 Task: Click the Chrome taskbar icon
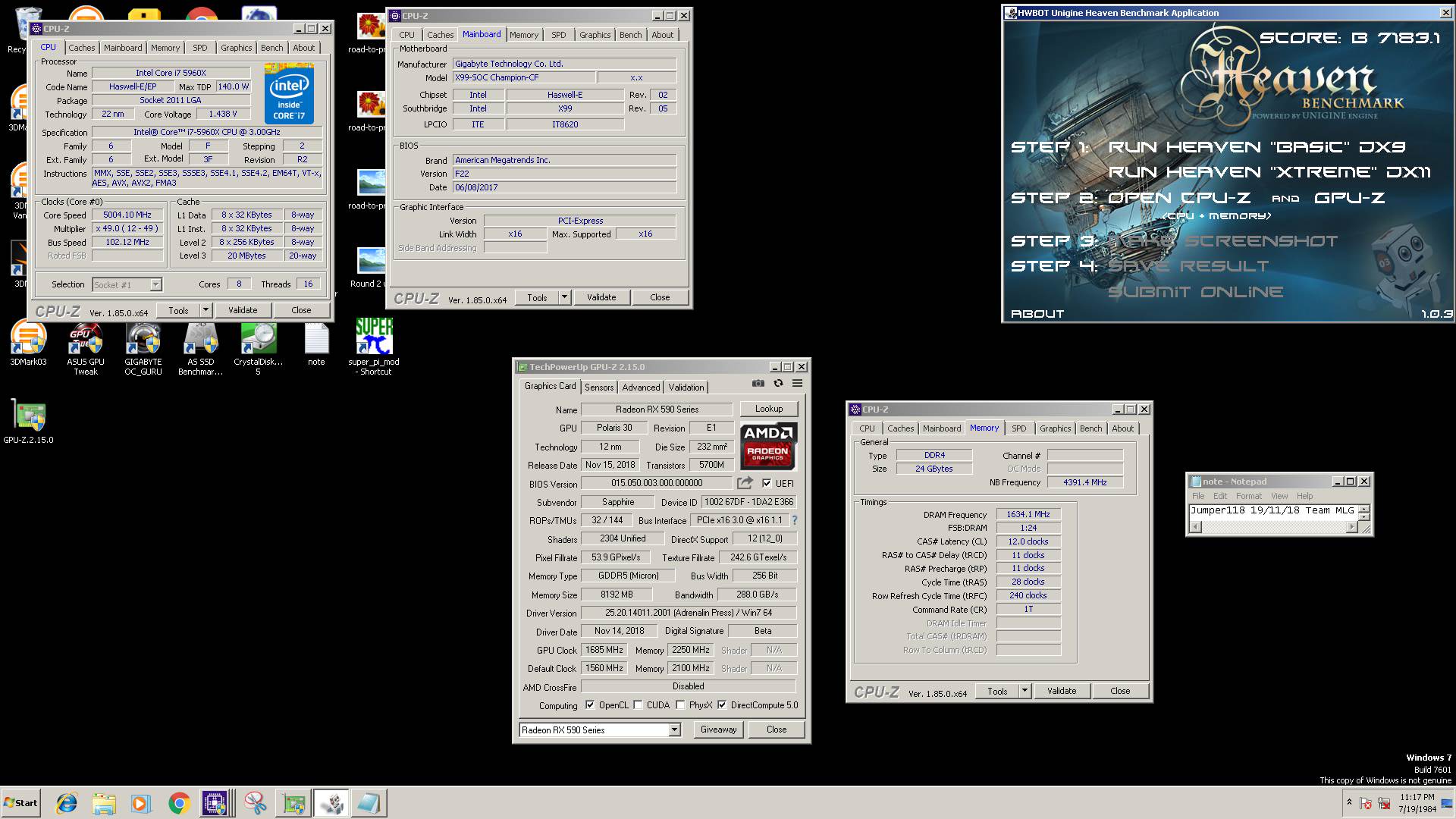(x=179, y=803)
